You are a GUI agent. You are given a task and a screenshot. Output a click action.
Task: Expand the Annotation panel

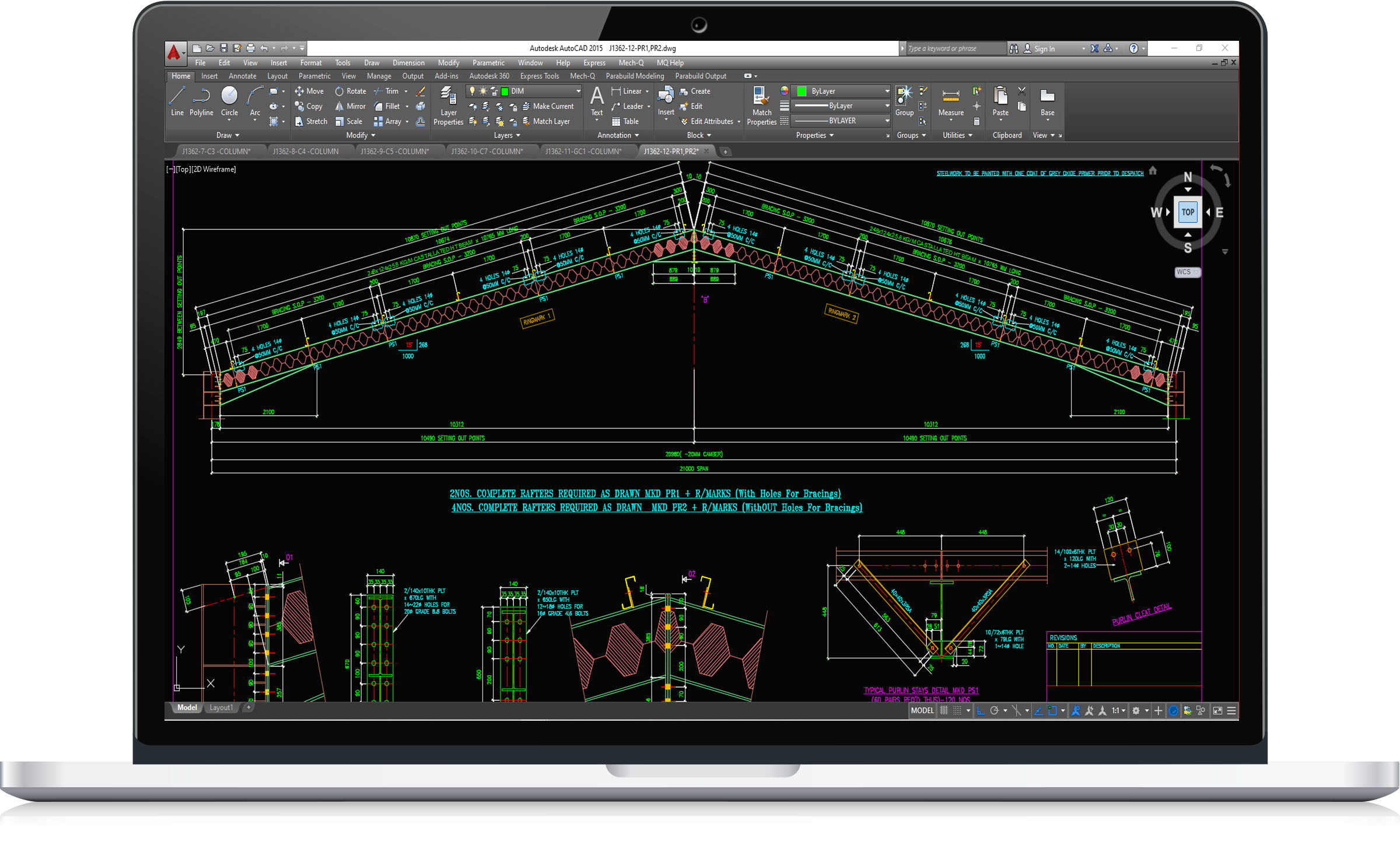618,135
